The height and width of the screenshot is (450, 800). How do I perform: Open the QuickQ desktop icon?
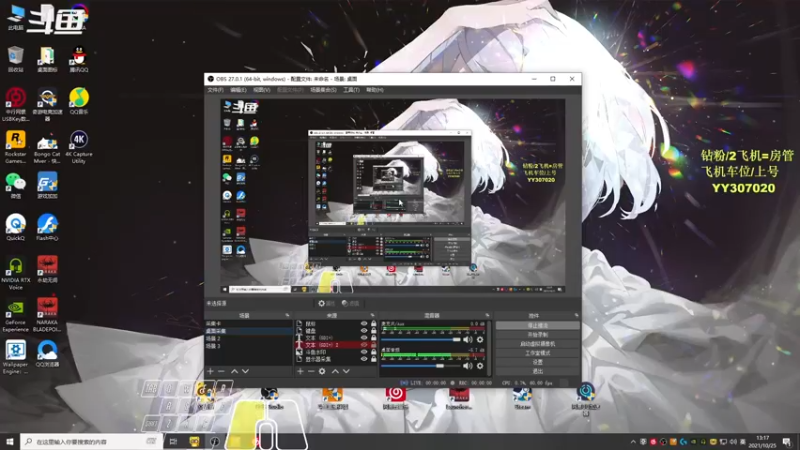[16, 227]
